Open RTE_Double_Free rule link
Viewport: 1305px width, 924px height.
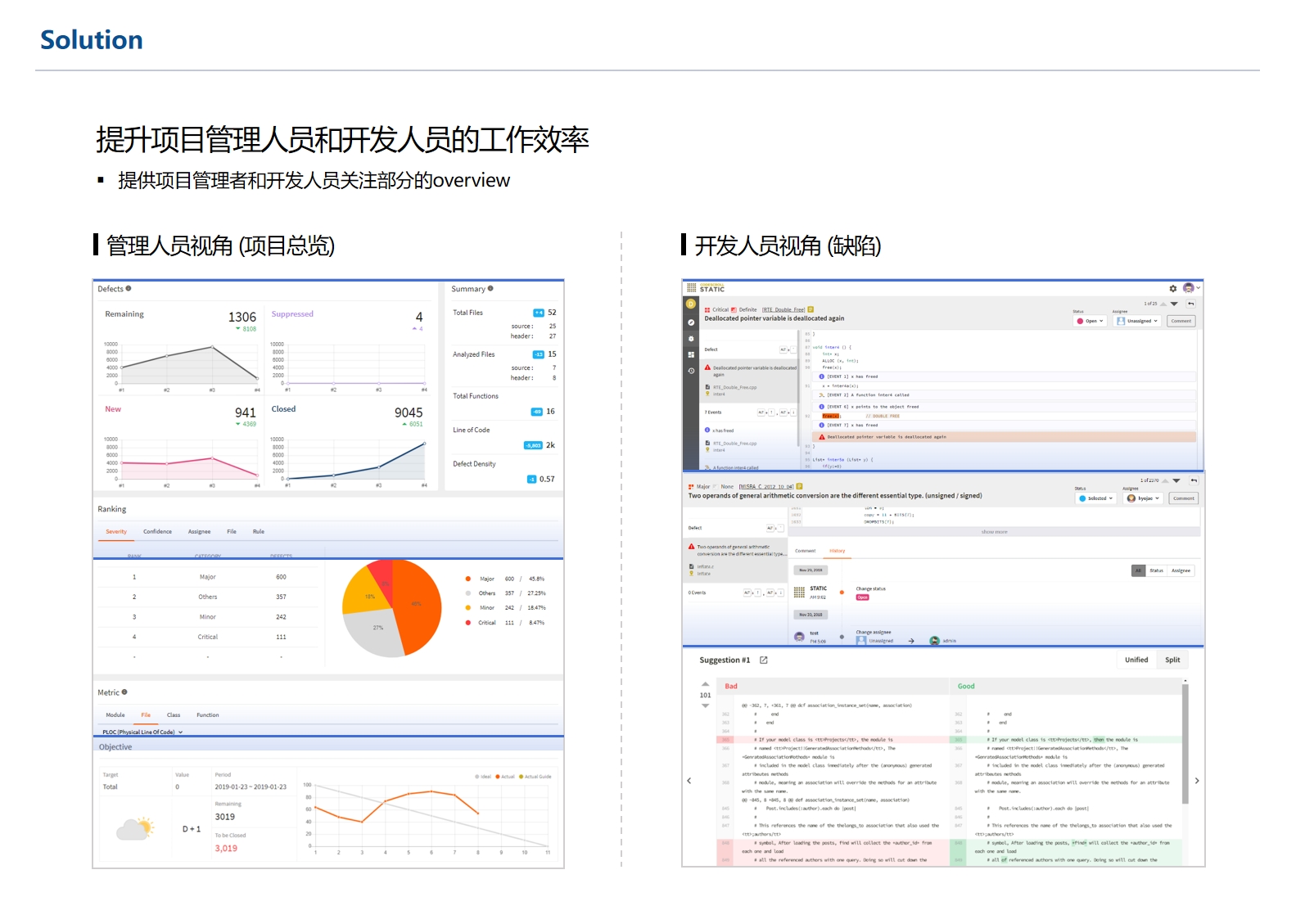[783, 309]
